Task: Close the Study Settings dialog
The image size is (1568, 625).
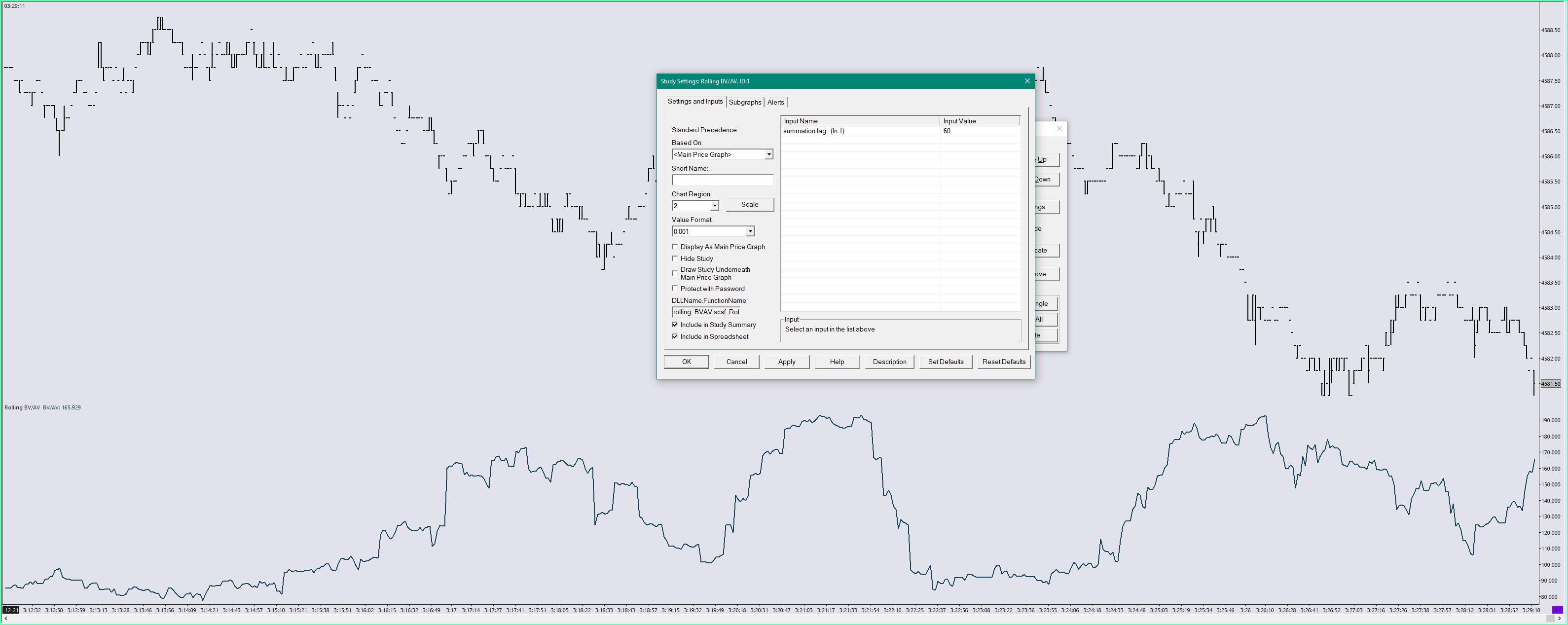Action: pos(1027,81)
